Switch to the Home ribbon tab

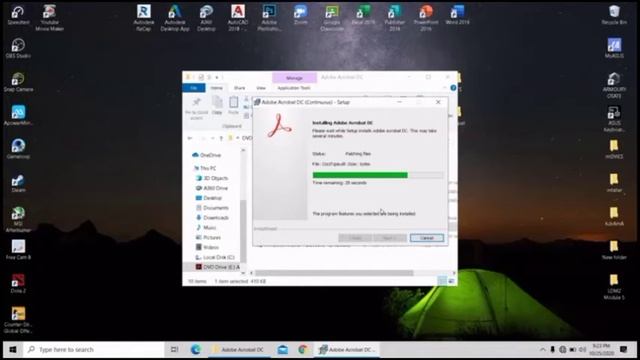pyautogui.click(x=216, y=88)
